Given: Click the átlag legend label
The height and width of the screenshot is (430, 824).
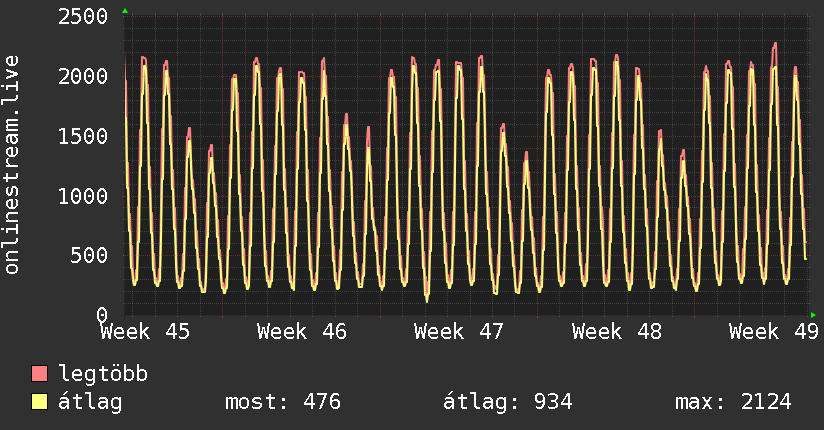Looking at the screenshot, I should (90, 402).
